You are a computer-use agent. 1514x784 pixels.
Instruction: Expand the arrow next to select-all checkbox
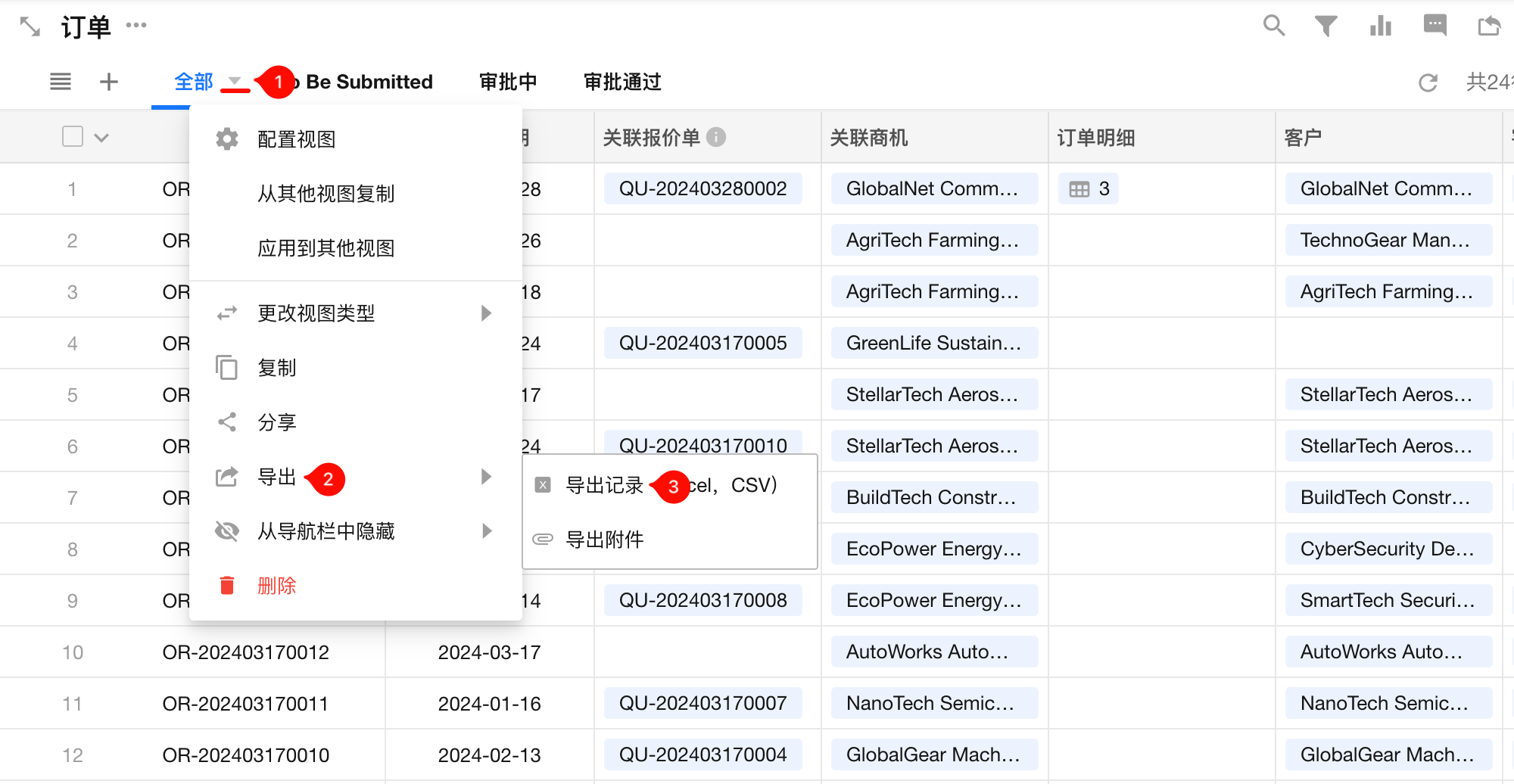point(101,138)
